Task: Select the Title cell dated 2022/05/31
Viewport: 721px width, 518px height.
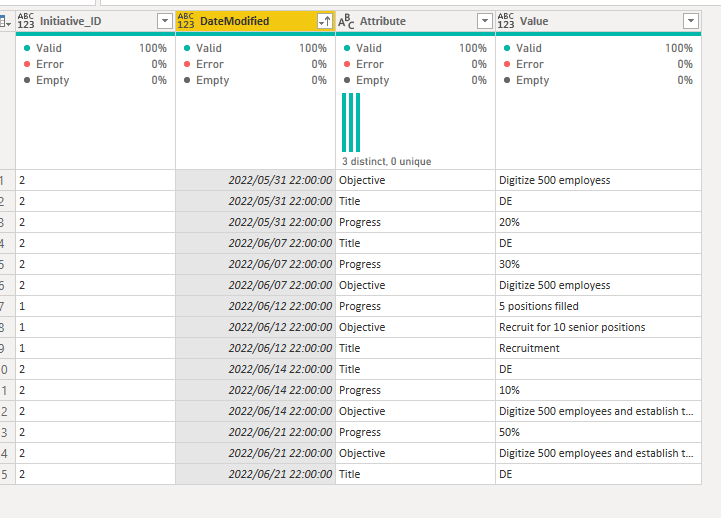Action: tap(415, 201)
